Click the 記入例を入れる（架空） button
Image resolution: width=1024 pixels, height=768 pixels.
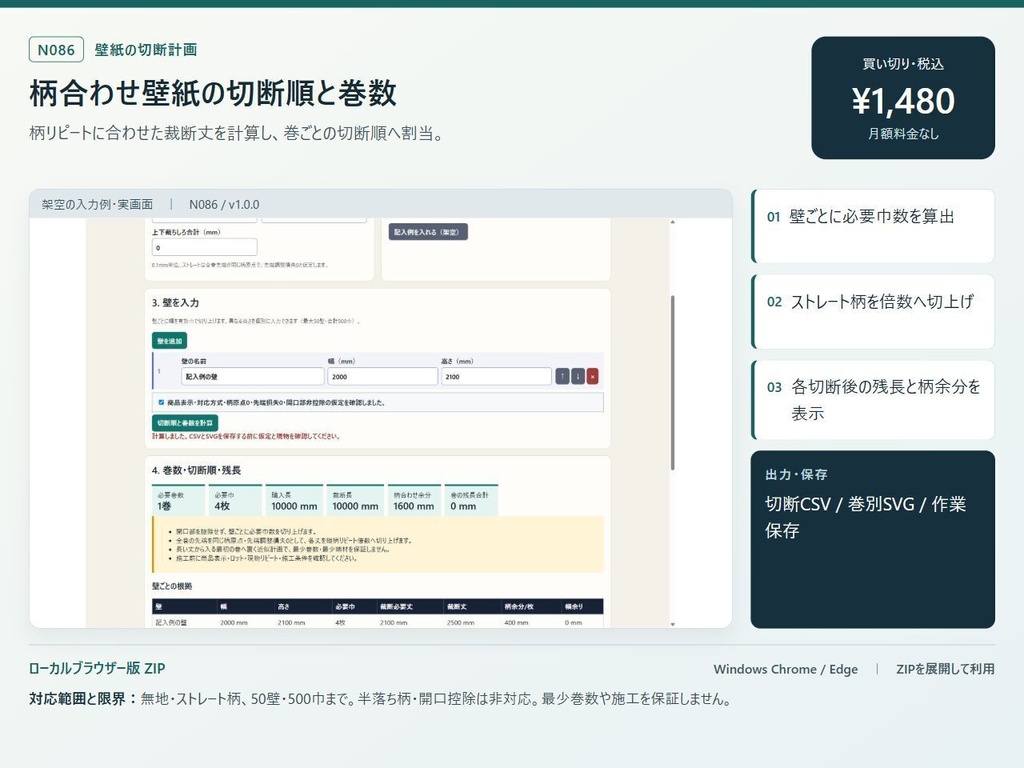click(x=428, y=232)
